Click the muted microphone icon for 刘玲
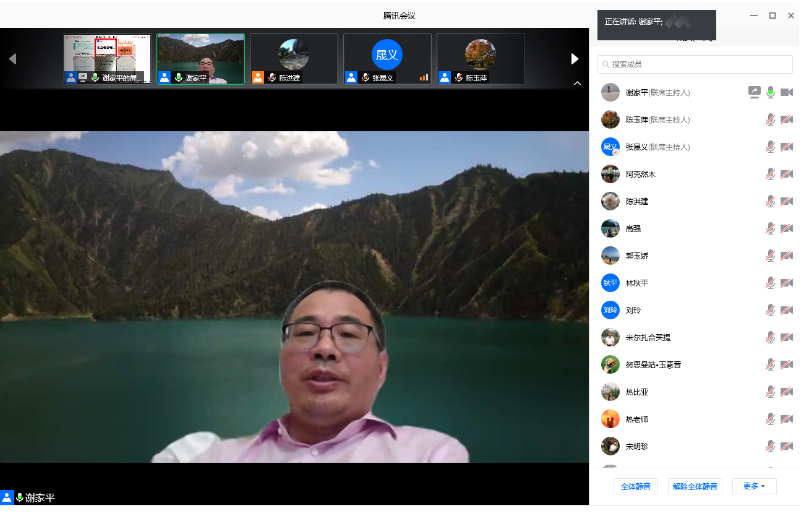800x515 pixels. click(771, 310)
